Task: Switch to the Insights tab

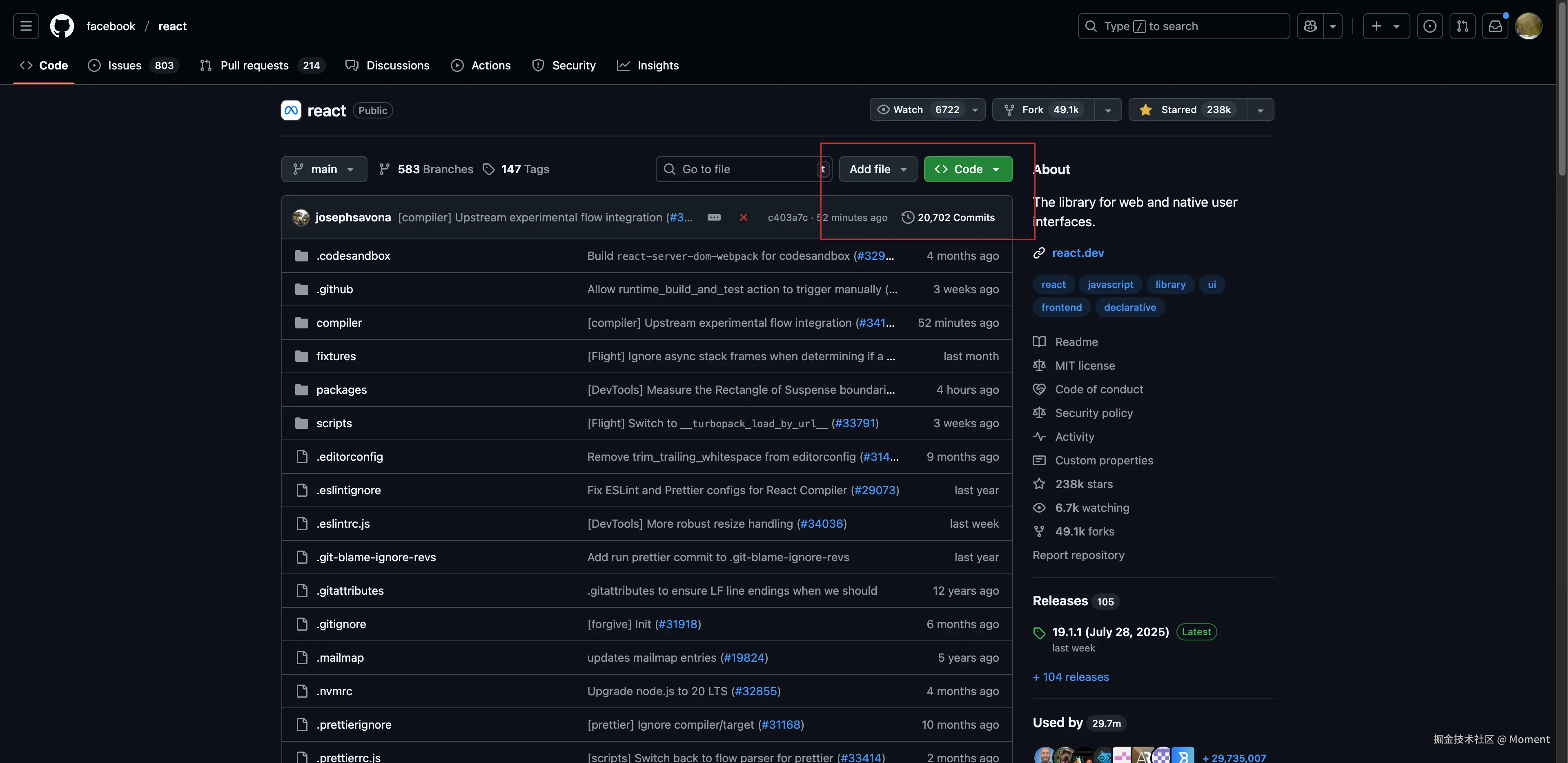Action: pyautogui.click(x=657, y=65)
